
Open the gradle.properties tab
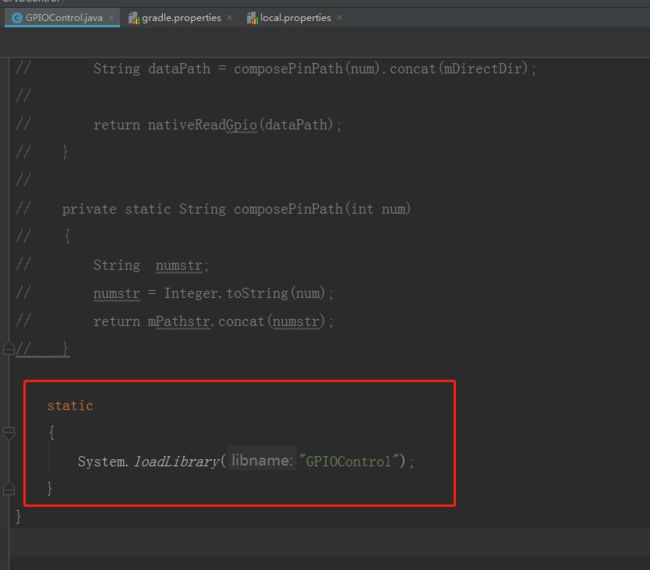click(x=180, y=18)
